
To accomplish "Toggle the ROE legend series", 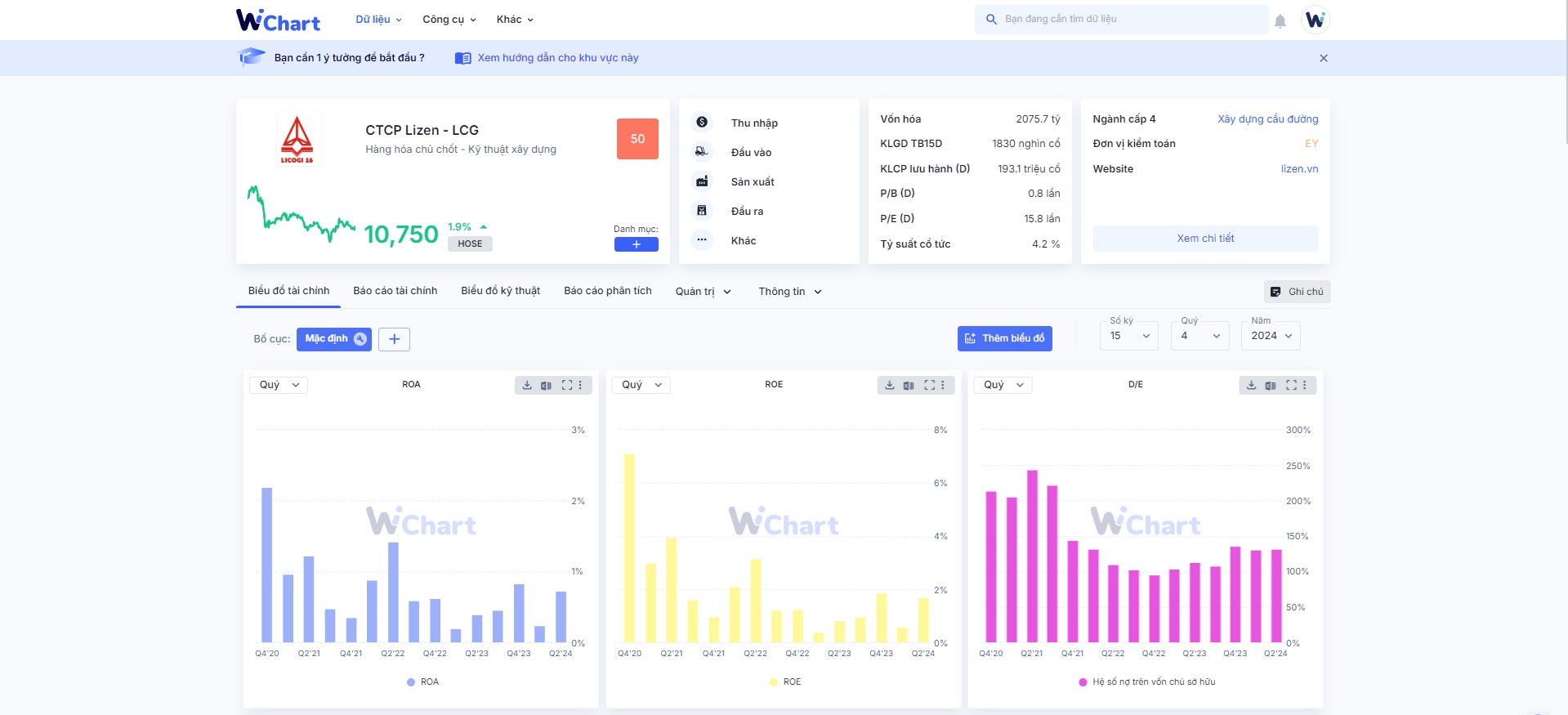I will 785,681.
